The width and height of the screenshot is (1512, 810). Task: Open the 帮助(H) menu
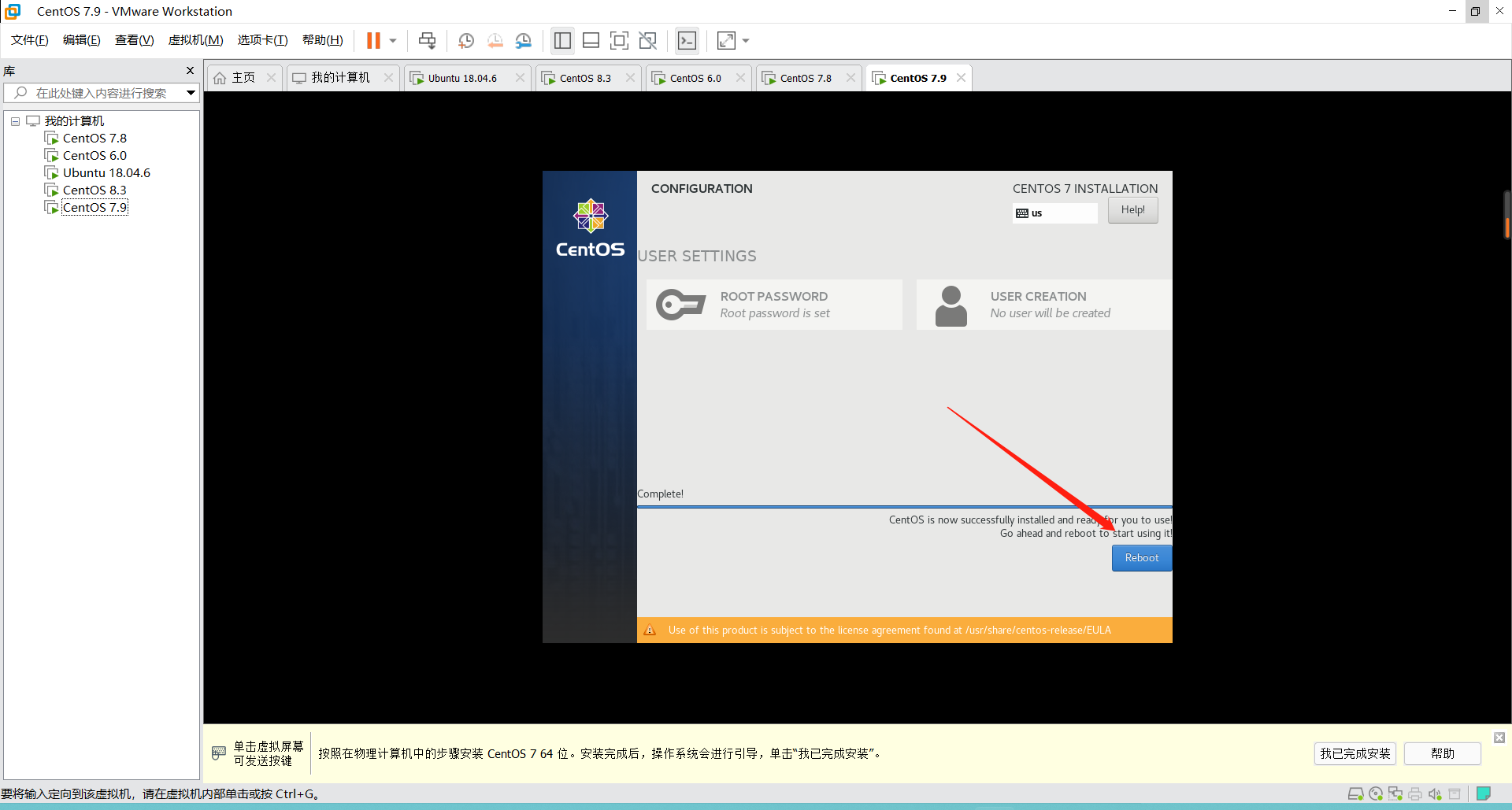[x=323, y=40]
